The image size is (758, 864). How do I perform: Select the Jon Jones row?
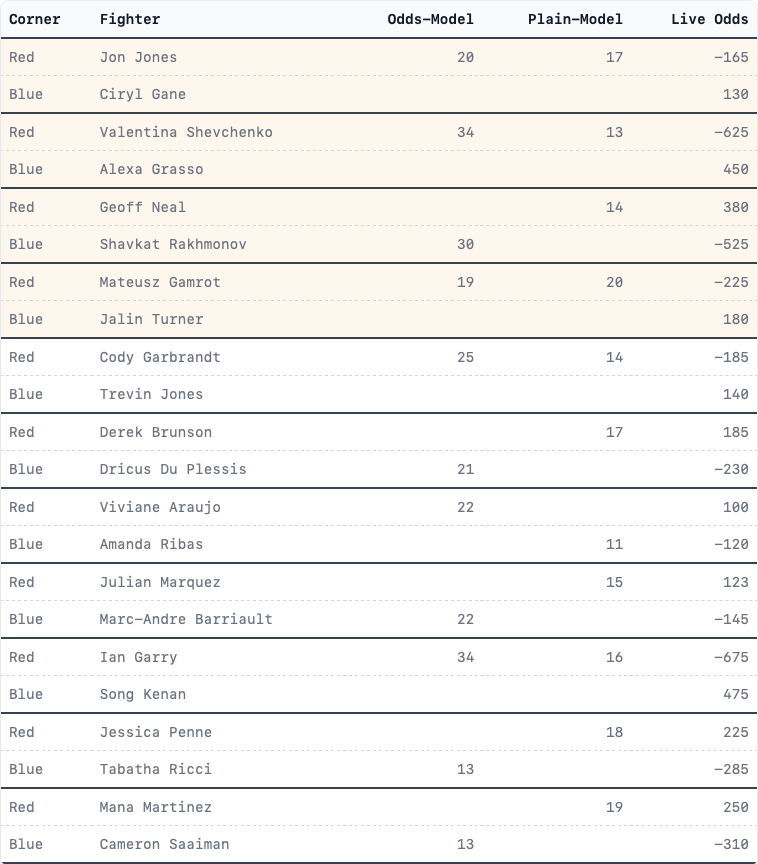(x=379, y=57)
